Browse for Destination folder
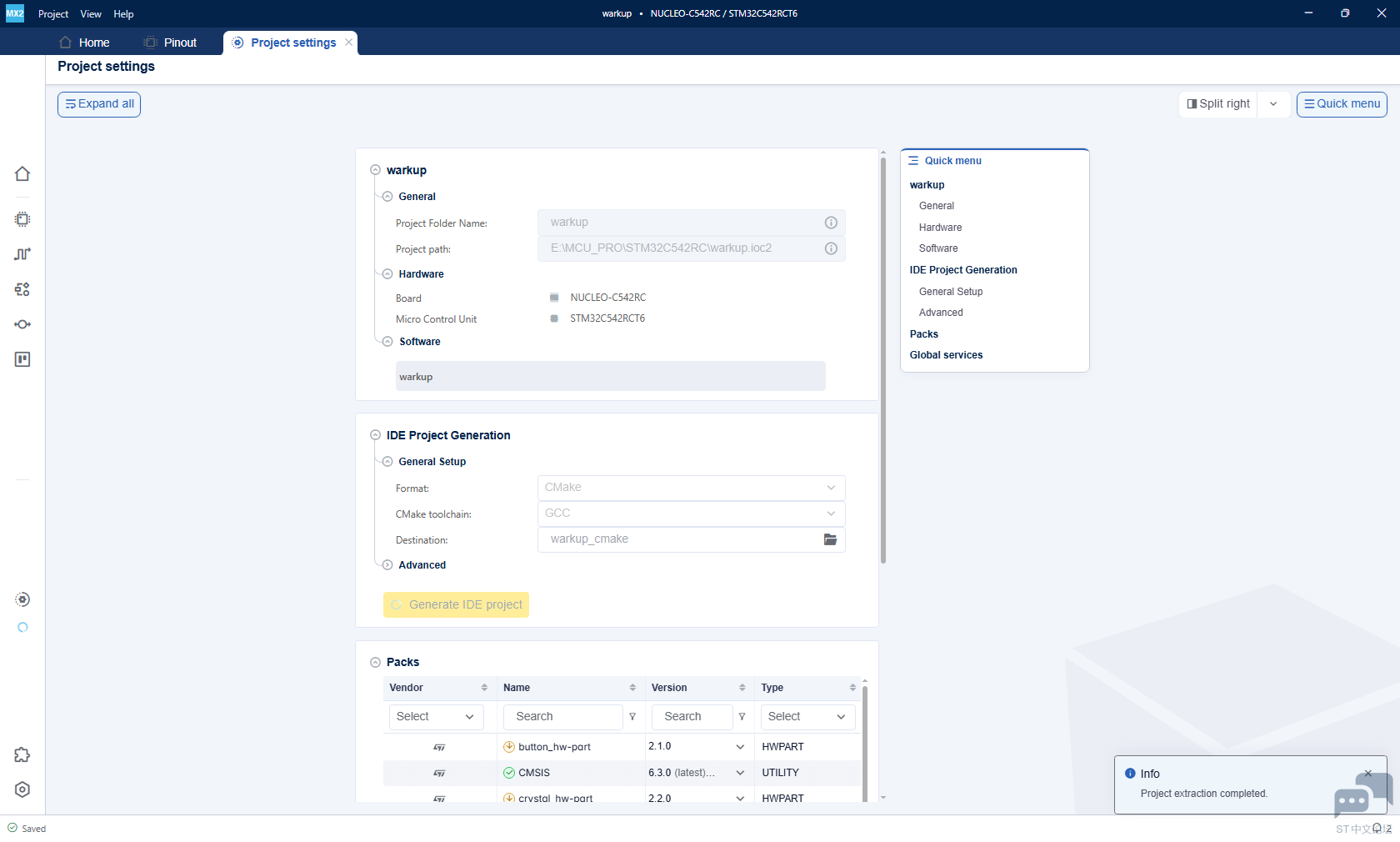This screenshot has width=1400, height=842. coord(830,539)
